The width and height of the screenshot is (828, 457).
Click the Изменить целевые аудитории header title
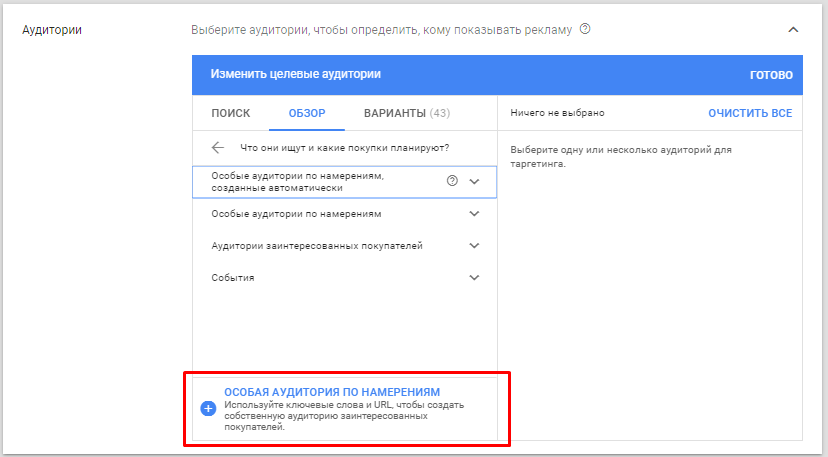[x=296, y=74]
